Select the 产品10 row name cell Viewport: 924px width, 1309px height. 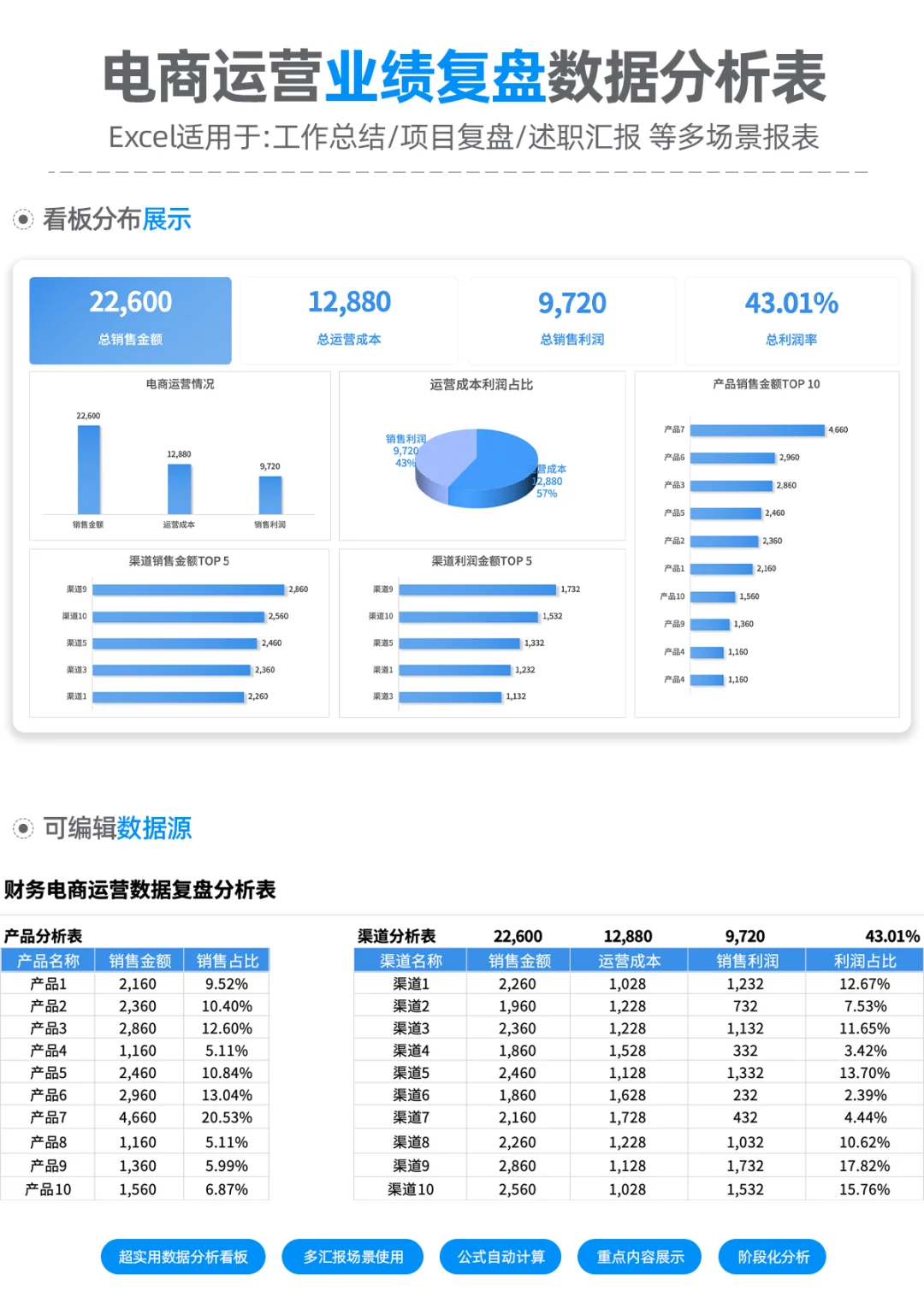click(48, 1189)
